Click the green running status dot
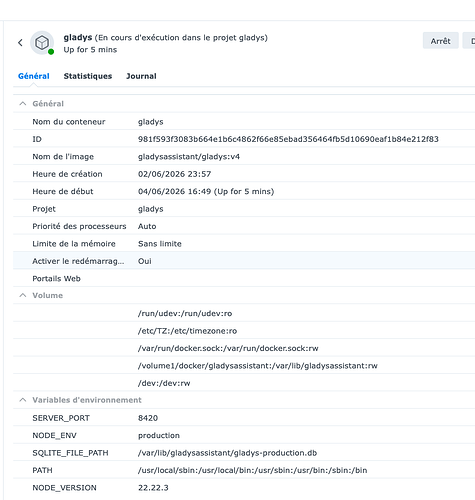The width and height of the screenshot is (475, 500). click(x=51, y=52)
